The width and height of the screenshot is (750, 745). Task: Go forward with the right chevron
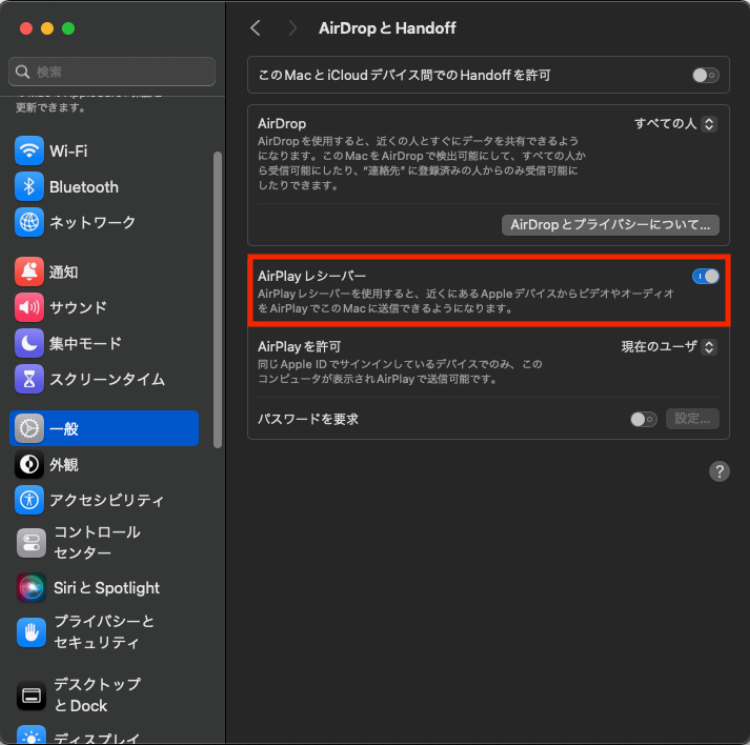point(292,28)
